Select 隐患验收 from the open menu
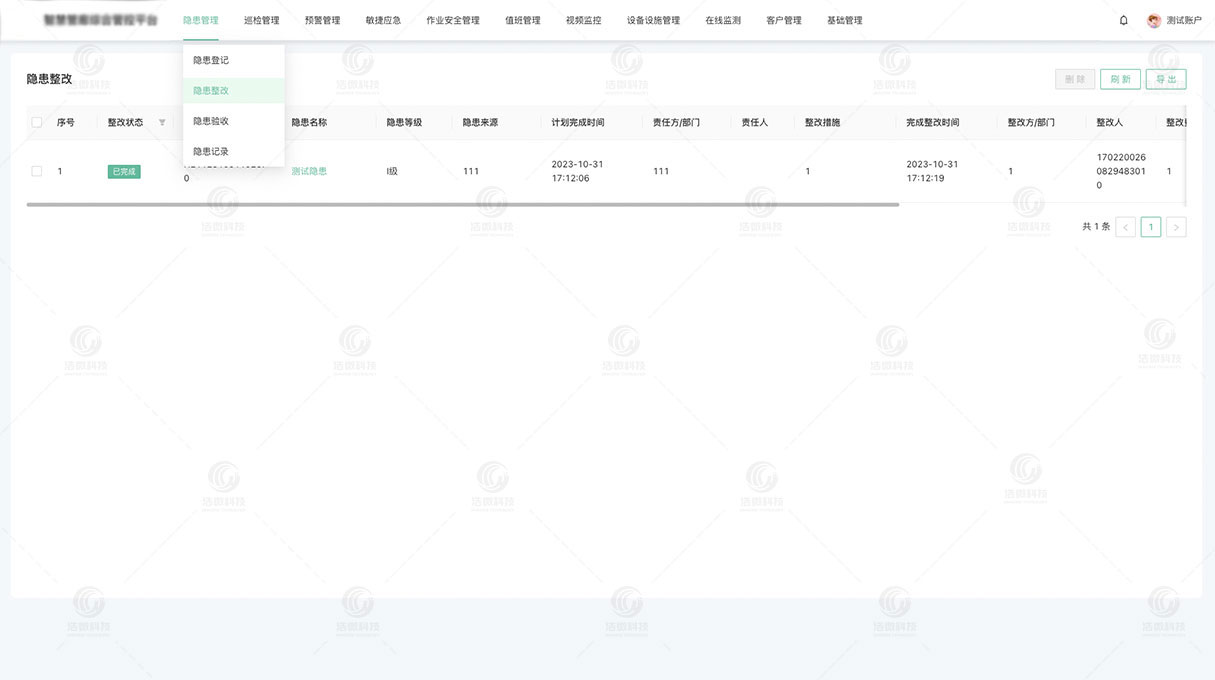This screenshot has width=1215, height=680. (214, 120)
